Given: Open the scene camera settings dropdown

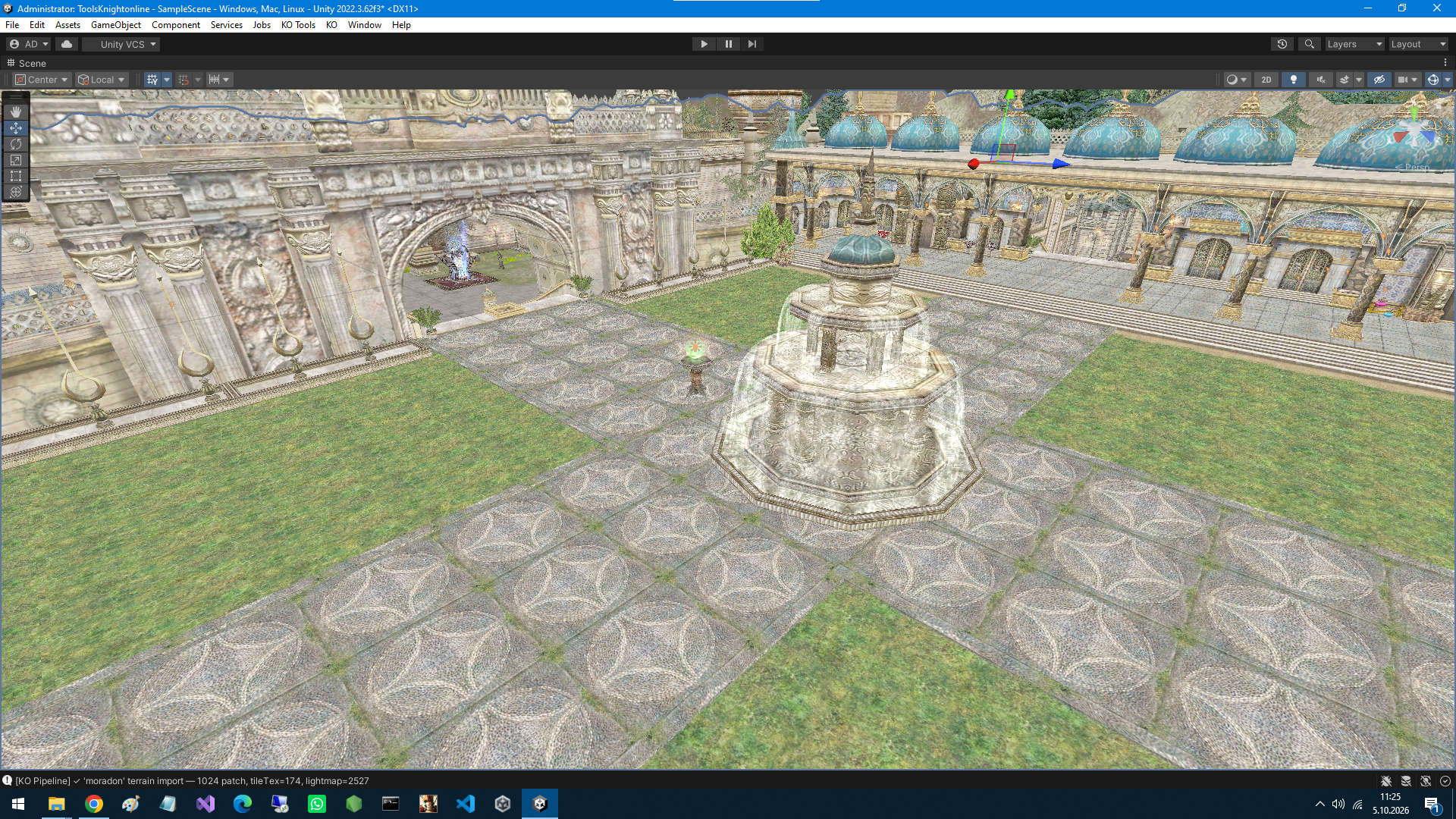Looking at the screenshot, I should tap(1407, 80).
